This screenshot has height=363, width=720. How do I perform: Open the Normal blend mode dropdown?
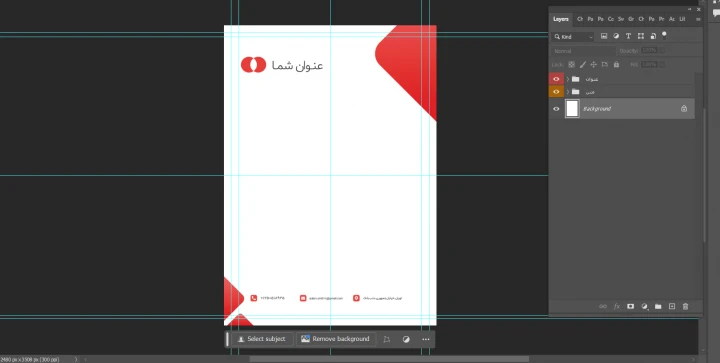[583, 51]
